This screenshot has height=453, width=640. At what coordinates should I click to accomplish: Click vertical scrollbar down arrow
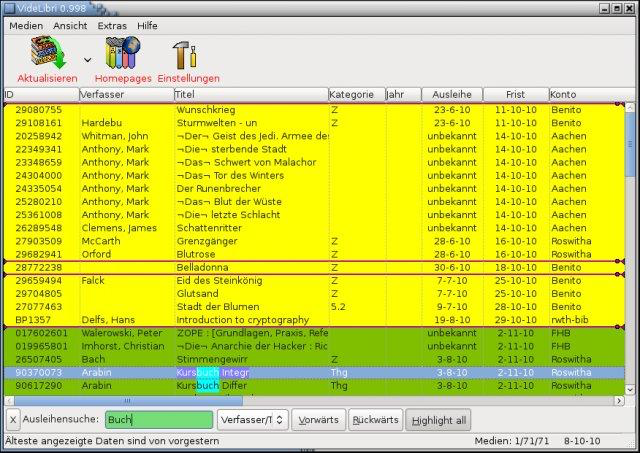[630, 390]
